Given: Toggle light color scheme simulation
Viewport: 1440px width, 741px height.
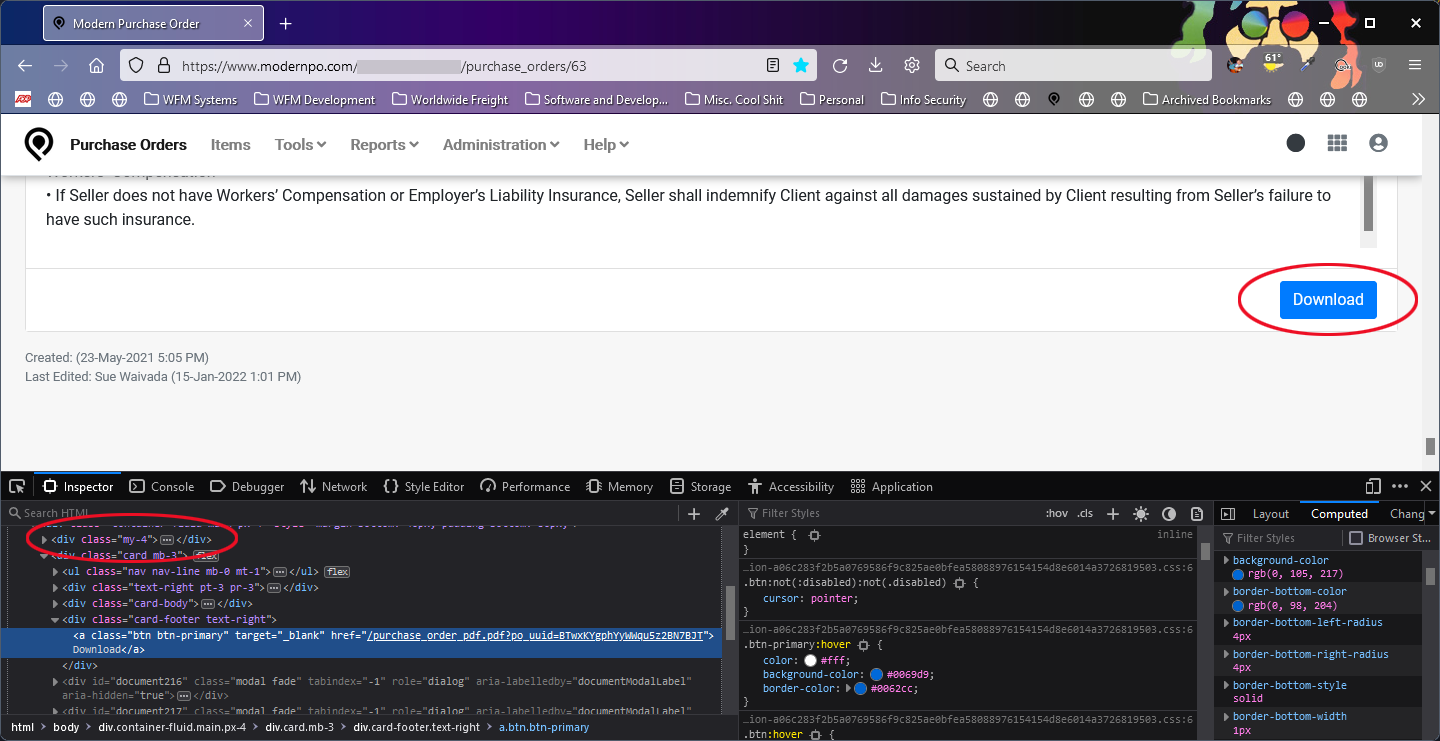Looking at the screenshot, I should pos(1141,513).
